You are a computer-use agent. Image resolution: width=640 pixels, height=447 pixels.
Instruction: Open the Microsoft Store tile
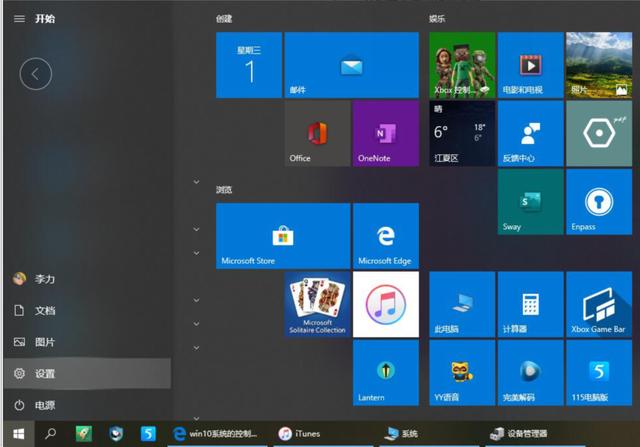(x=283, y=236)
